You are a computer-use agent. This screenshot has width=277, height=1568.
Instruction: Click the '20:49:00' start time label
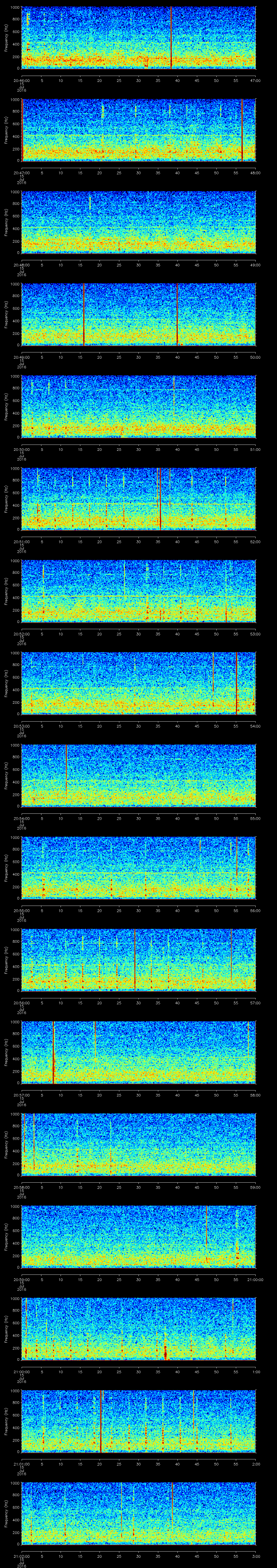(21, 357)
